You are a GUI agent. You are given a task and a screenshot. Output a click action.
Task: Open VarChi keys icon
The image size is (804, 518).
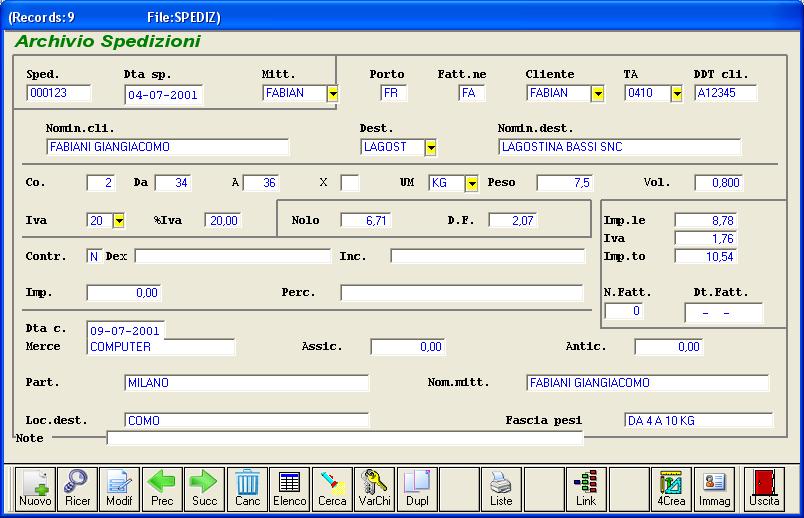tap(375, 489)
